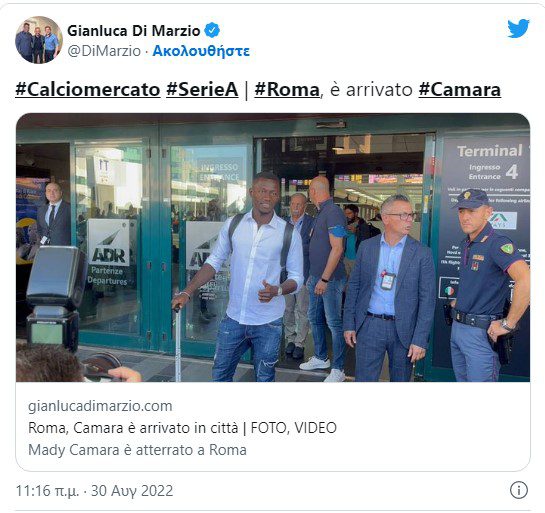The height and width of the screenshot is (513, 545).
Task: Click the gianlucadimarzio.com domain text
Action: (x=100, y=406)
